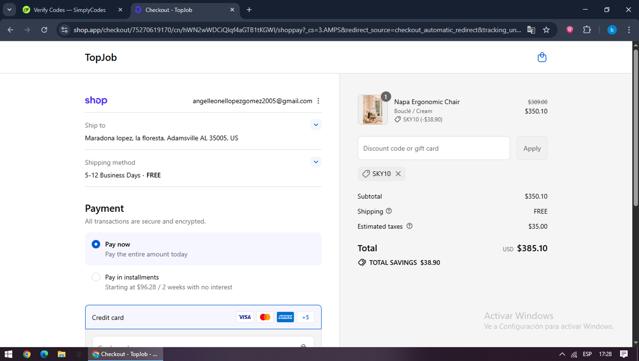Open Napa Ergonomic Chair product thumbnail
This screenshot has width=639, height=361.
372,109
